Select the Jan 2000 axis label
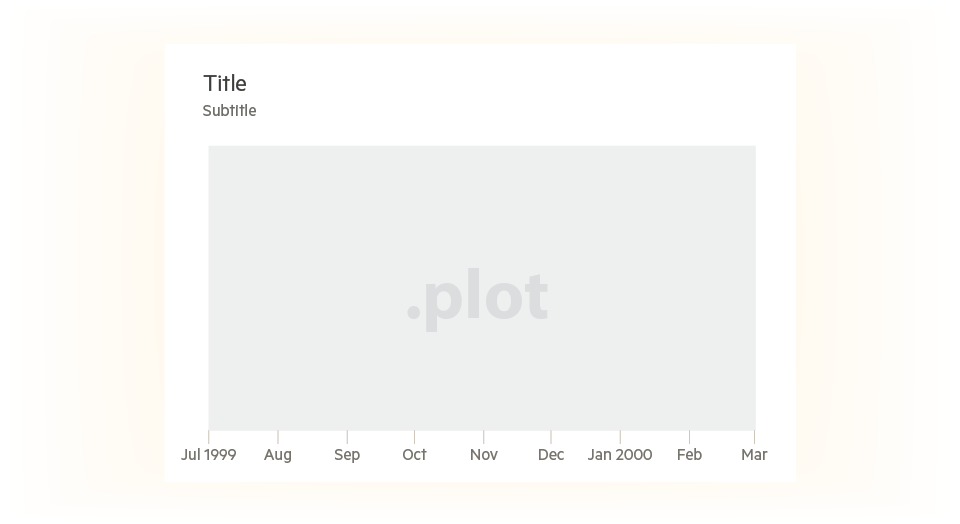 620,455
